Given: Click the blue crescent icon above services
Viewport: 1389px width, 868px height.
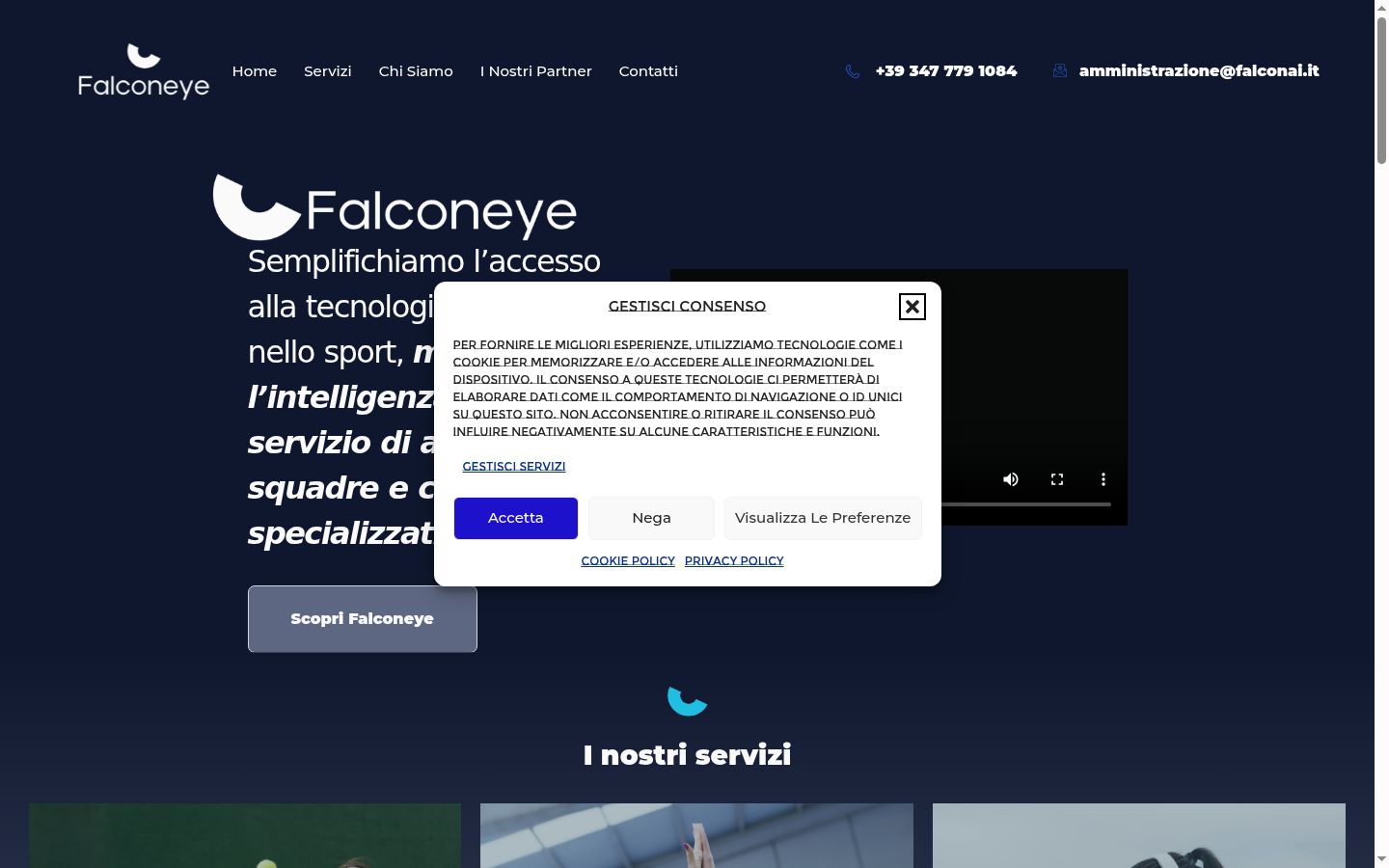Looking at the screenshot, I should 688,701.
